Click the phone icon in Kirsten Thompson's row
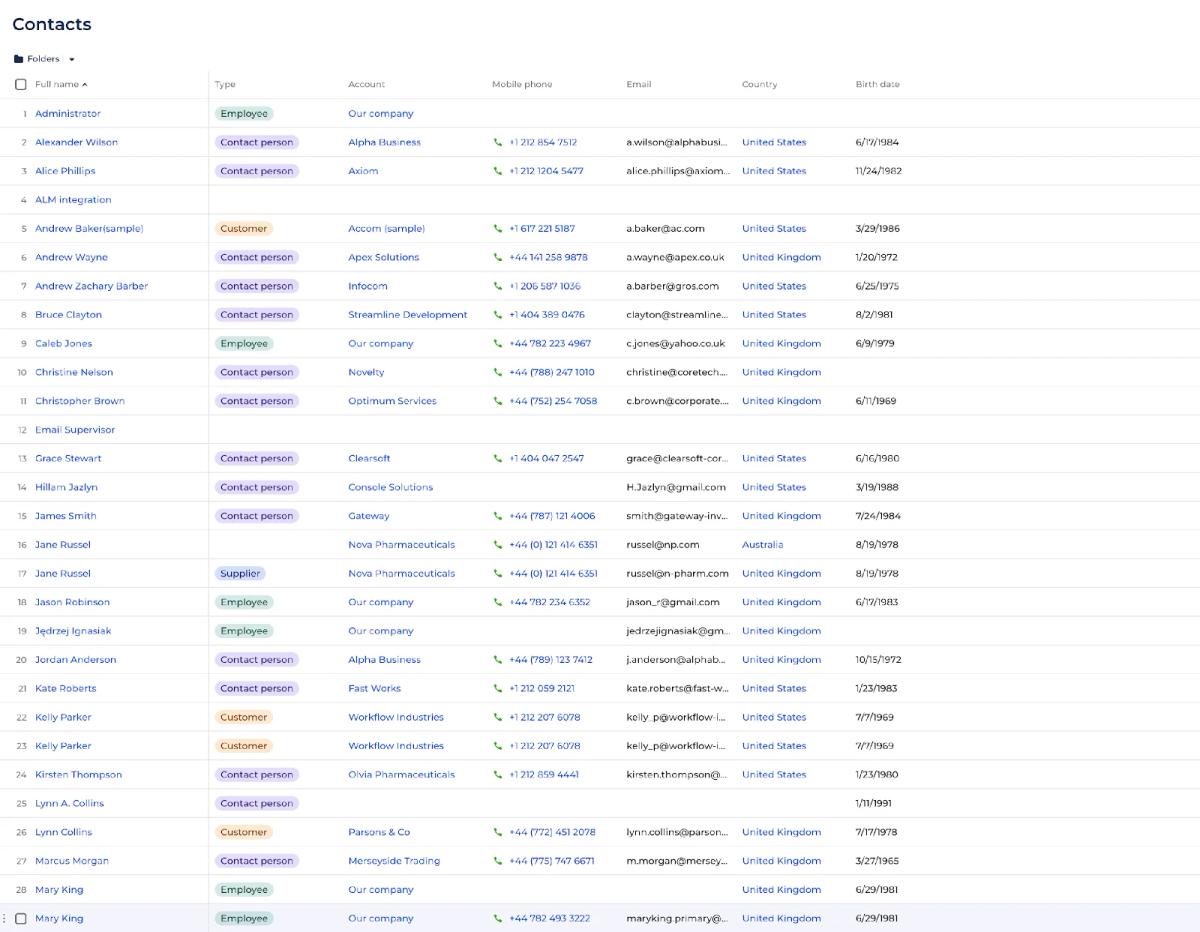 pyautogui.click(x=498, y=775)
